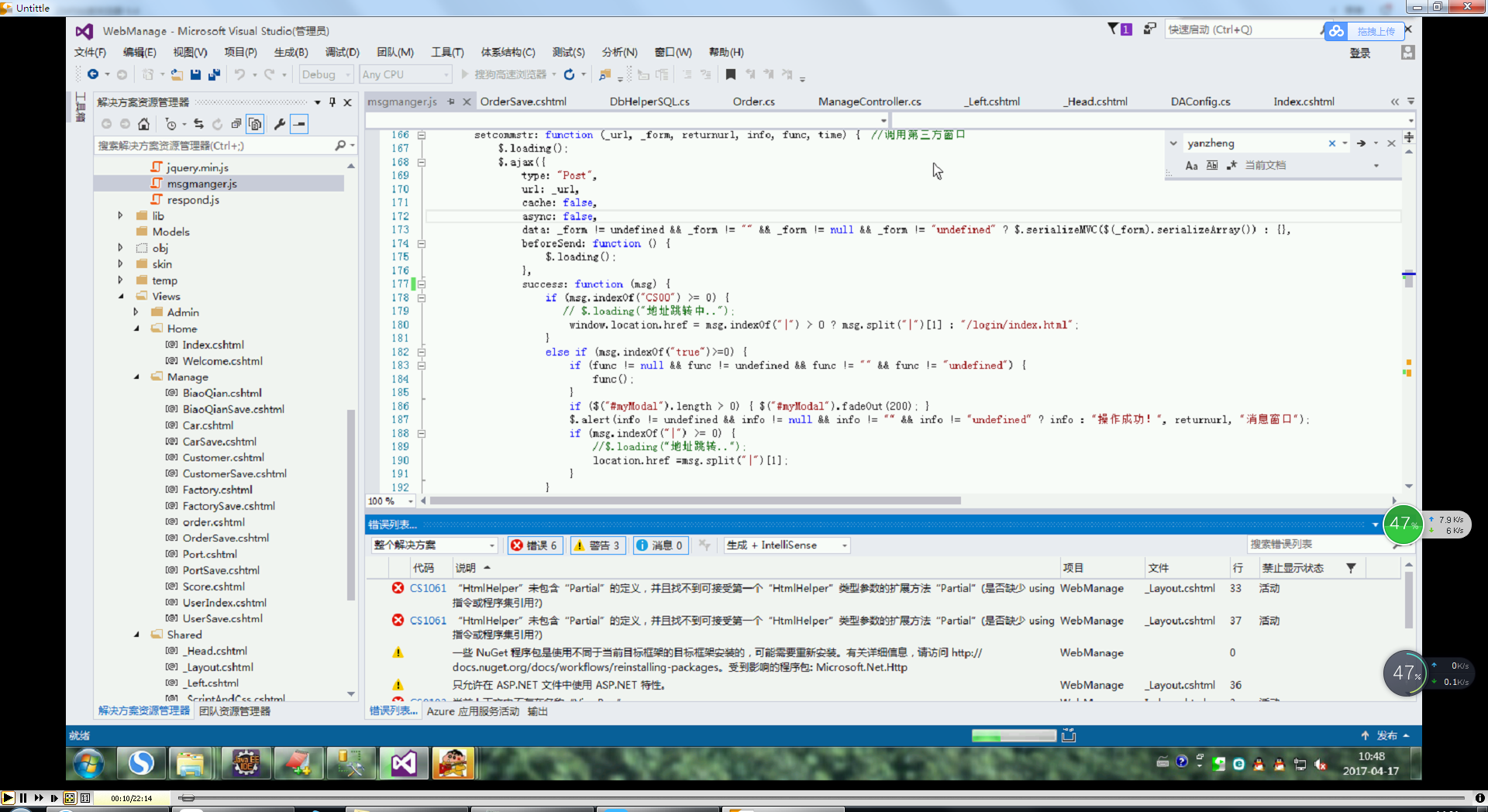The image size is (1488, 812).
Task: Click the browser refresh icon in toolbar
Action: tap(569, 74)
